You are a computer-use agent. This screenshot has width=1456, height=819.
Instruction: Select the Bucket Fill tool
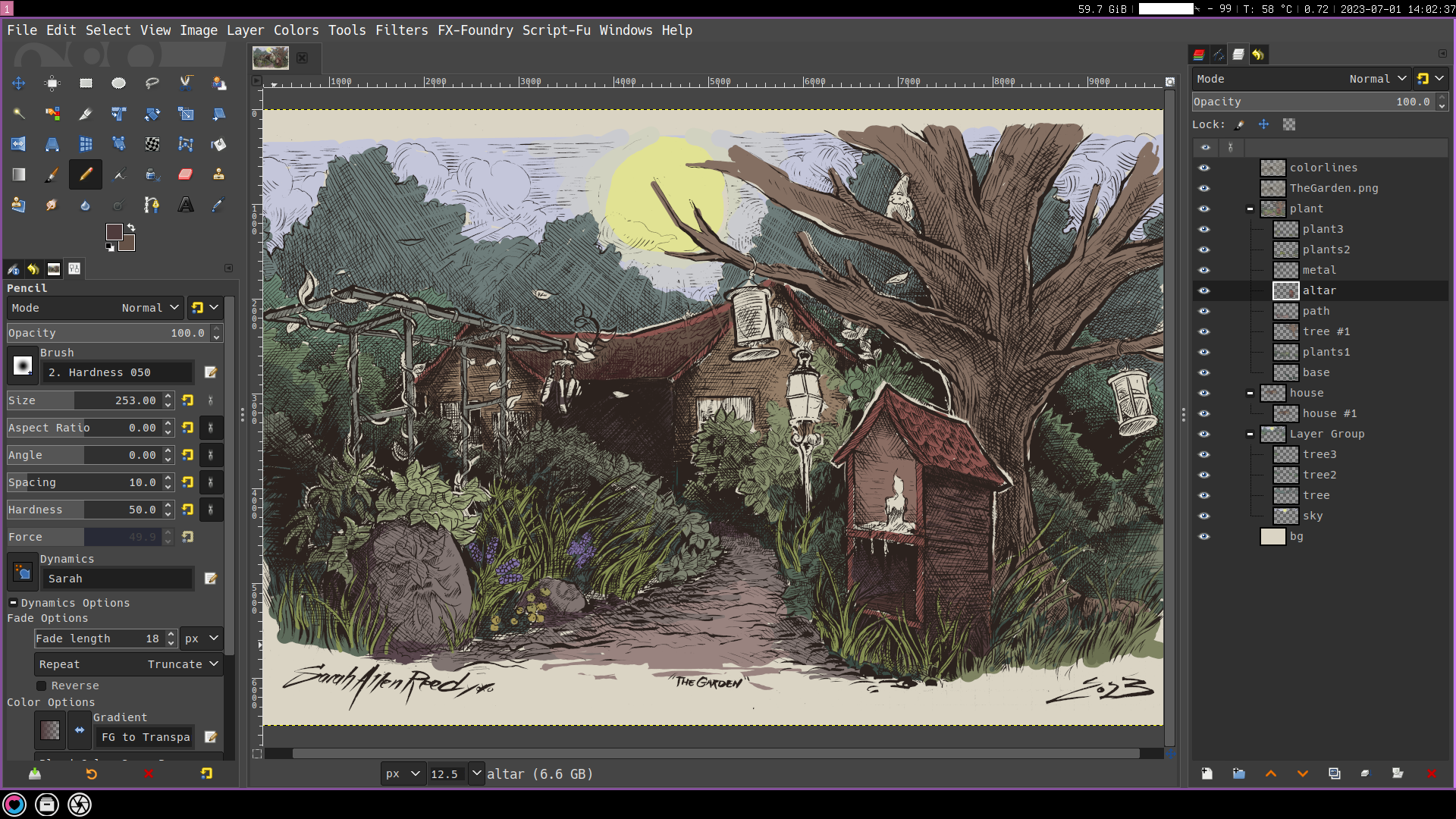point(218,144)
